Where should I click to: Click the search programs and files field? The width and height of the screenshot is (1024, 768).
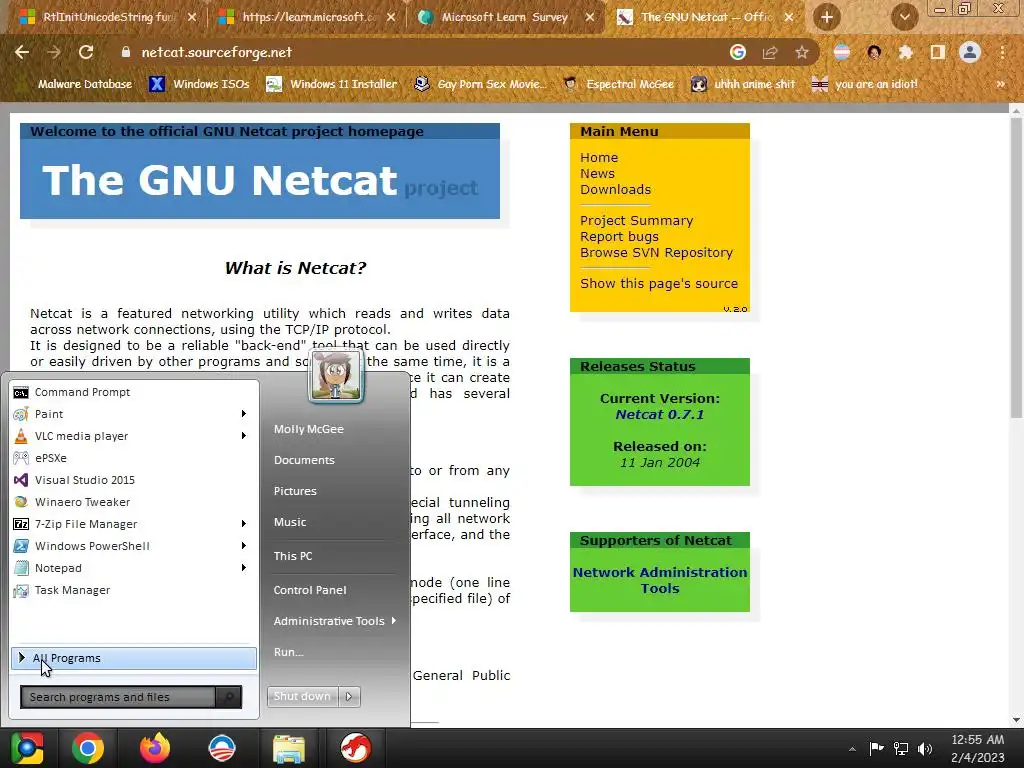(118, 697)
